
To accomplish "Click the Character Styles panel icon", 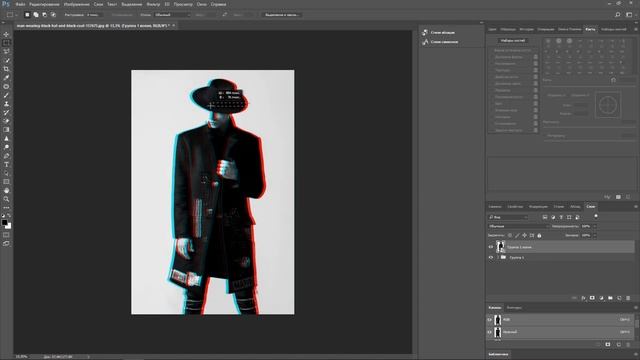I will pyautogui.click(x=425, y=42).
